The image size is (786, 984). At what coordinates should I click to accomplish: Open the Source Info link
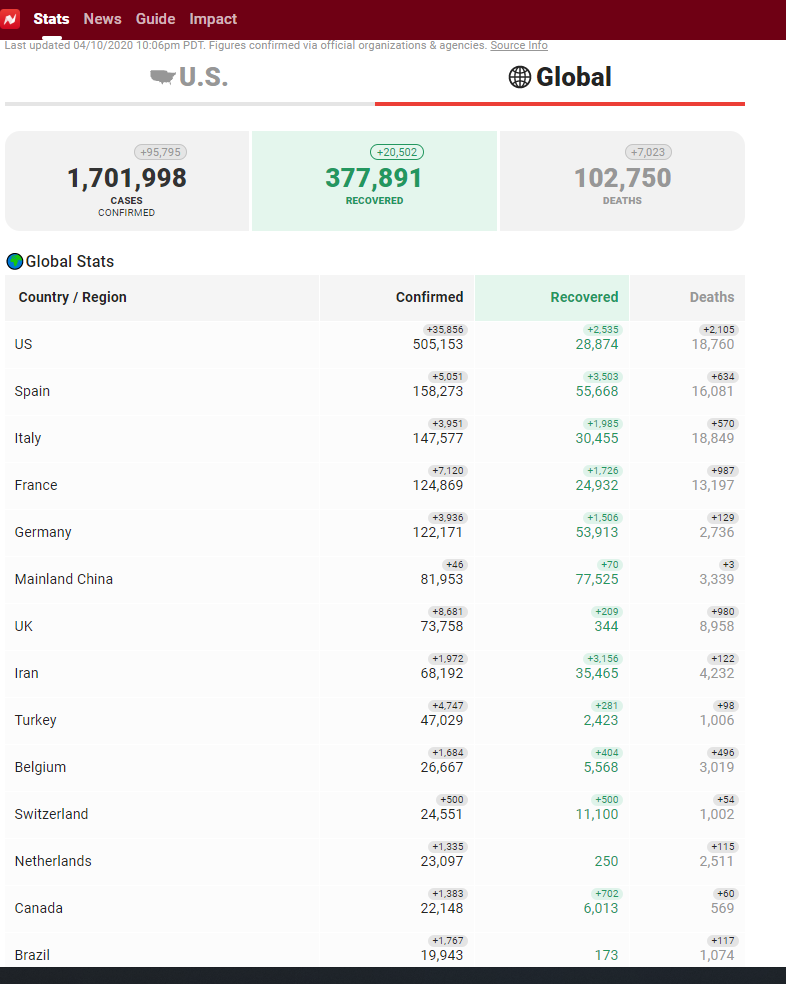point(518,46)
